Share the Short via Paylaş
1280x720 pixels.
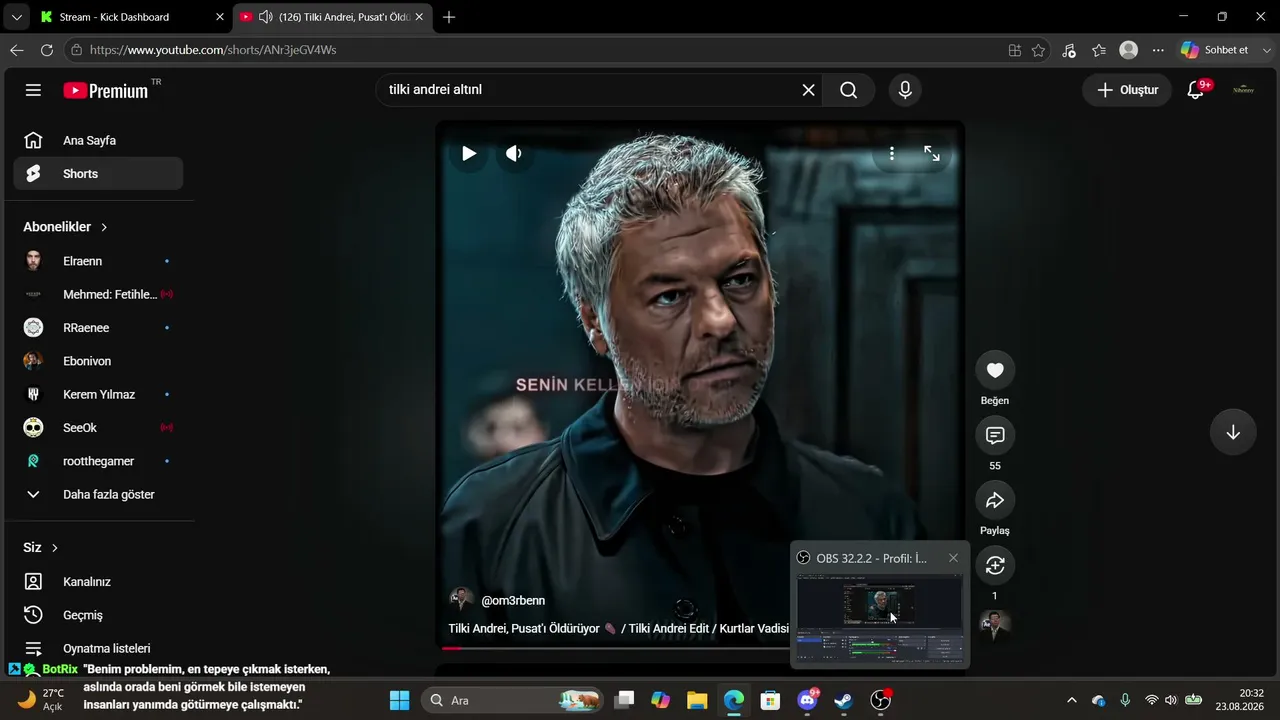click(x=995, y=500)
